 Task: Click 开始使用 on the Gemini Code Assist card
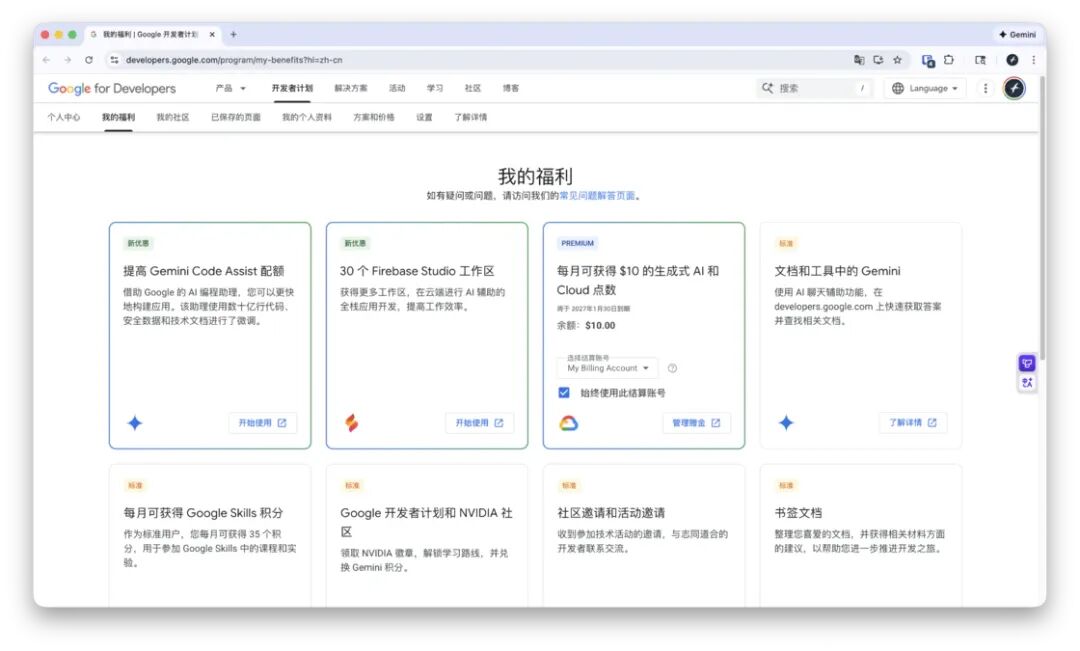tap(262, 422)
